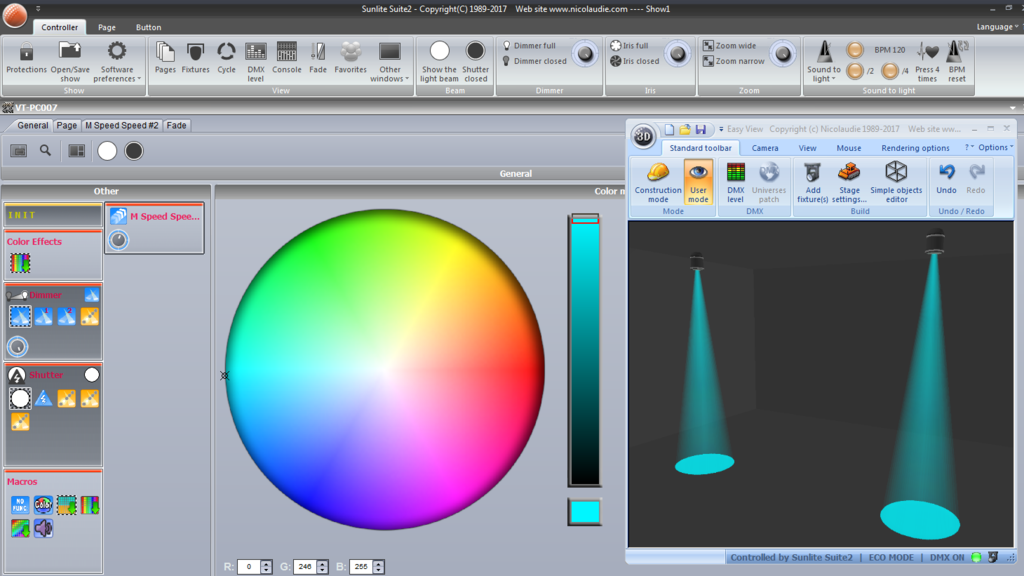Open the Protections lock icon
This screenshot has height=576, width=1024.
(26, 58)
